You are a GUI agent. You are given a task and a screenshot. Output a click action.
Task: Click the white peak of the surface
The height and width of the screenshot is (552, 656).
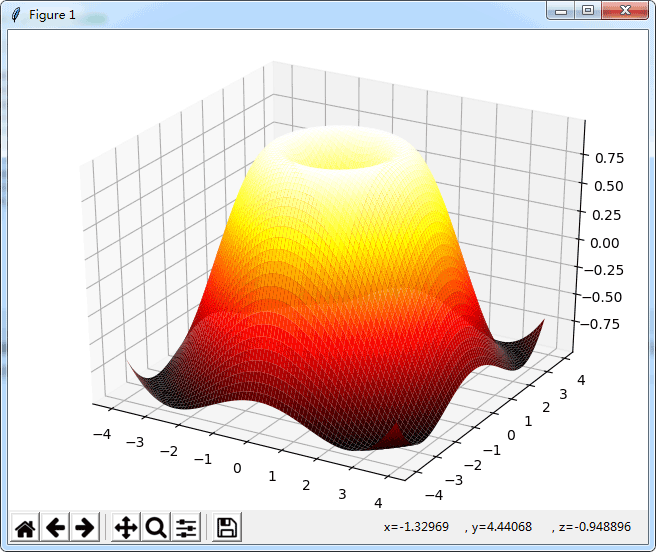click(340, 144)
